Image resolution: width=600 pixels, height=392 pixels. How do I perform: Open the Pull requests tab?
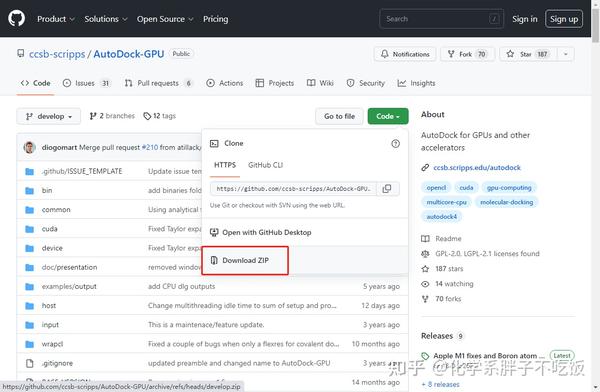tap(158, 83)
